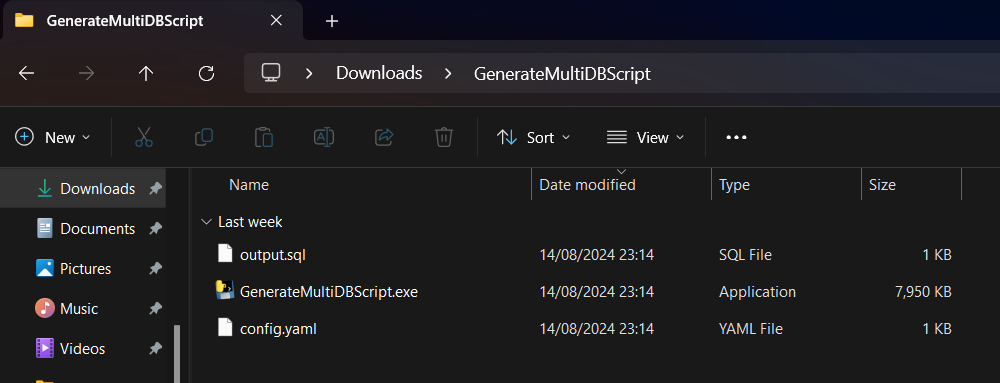Select the output.sql file icon
The width and height of the screenshot is (1000, 383).
pos(225,254)
